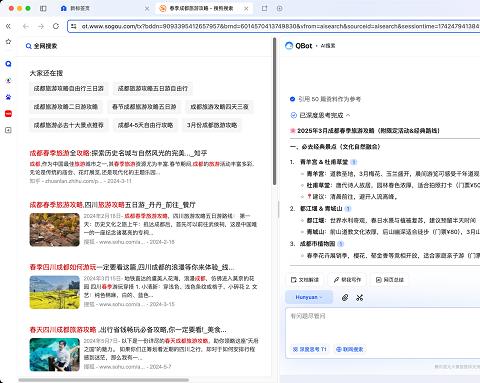Toggle 联网搜索 web search mode
The height and width of the screenshot is (383, 480).
(x=349, y=349)
